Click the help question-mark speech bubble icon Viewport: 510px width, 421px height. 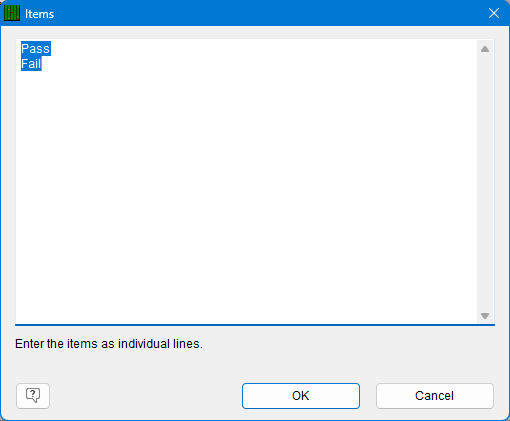(33, 396)
